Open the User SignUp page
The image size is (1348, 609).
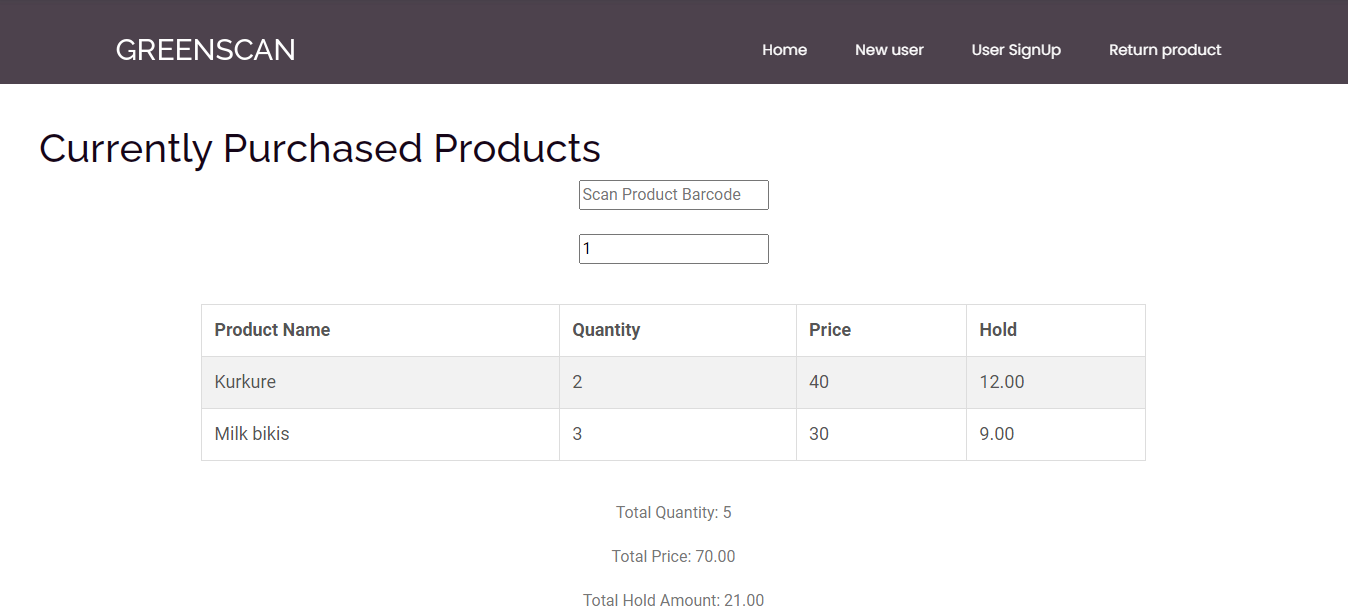(1016, 50)
